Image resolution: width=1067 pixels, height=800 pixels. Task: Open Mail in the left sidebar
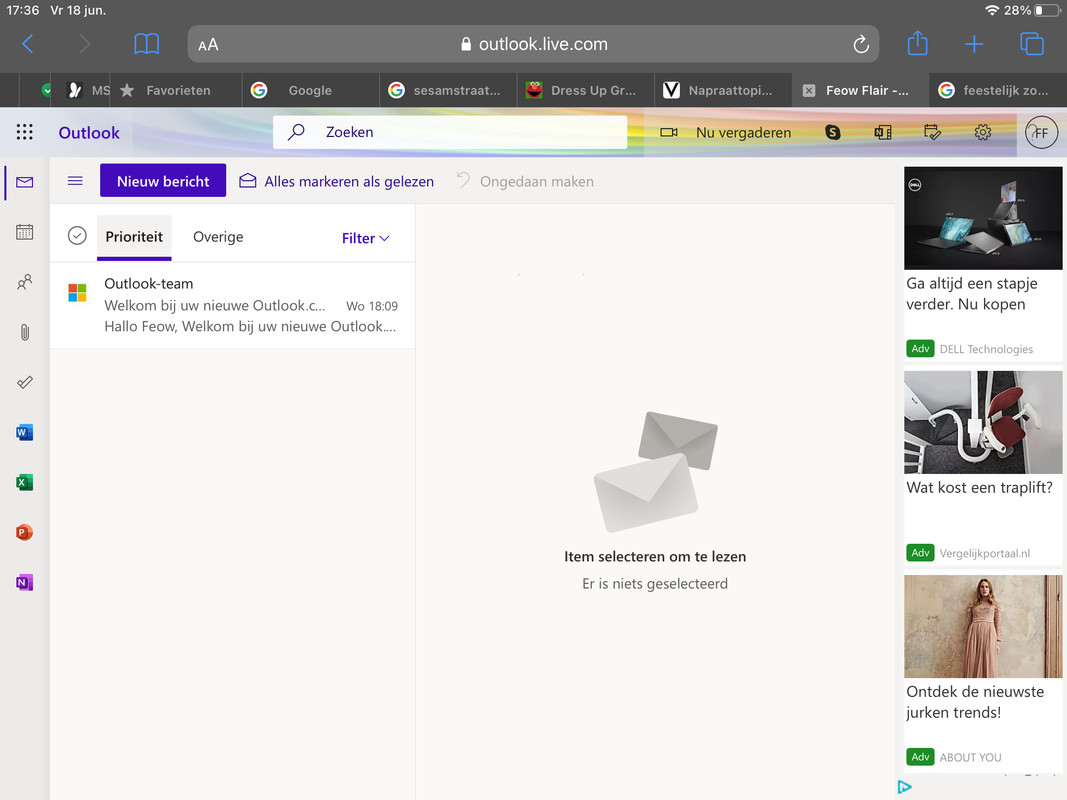tap(24, 182)
